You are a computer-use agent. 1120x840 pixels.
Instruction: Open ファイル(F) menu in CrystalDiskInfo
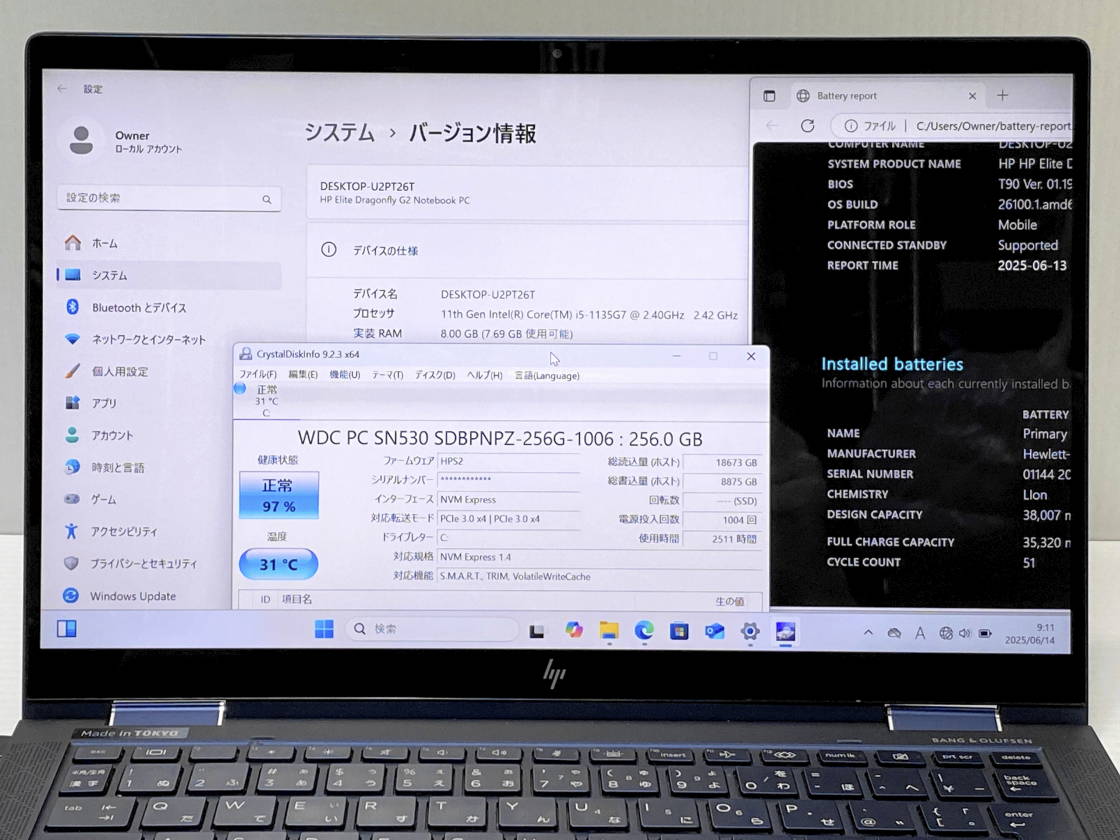coord(258,374)
